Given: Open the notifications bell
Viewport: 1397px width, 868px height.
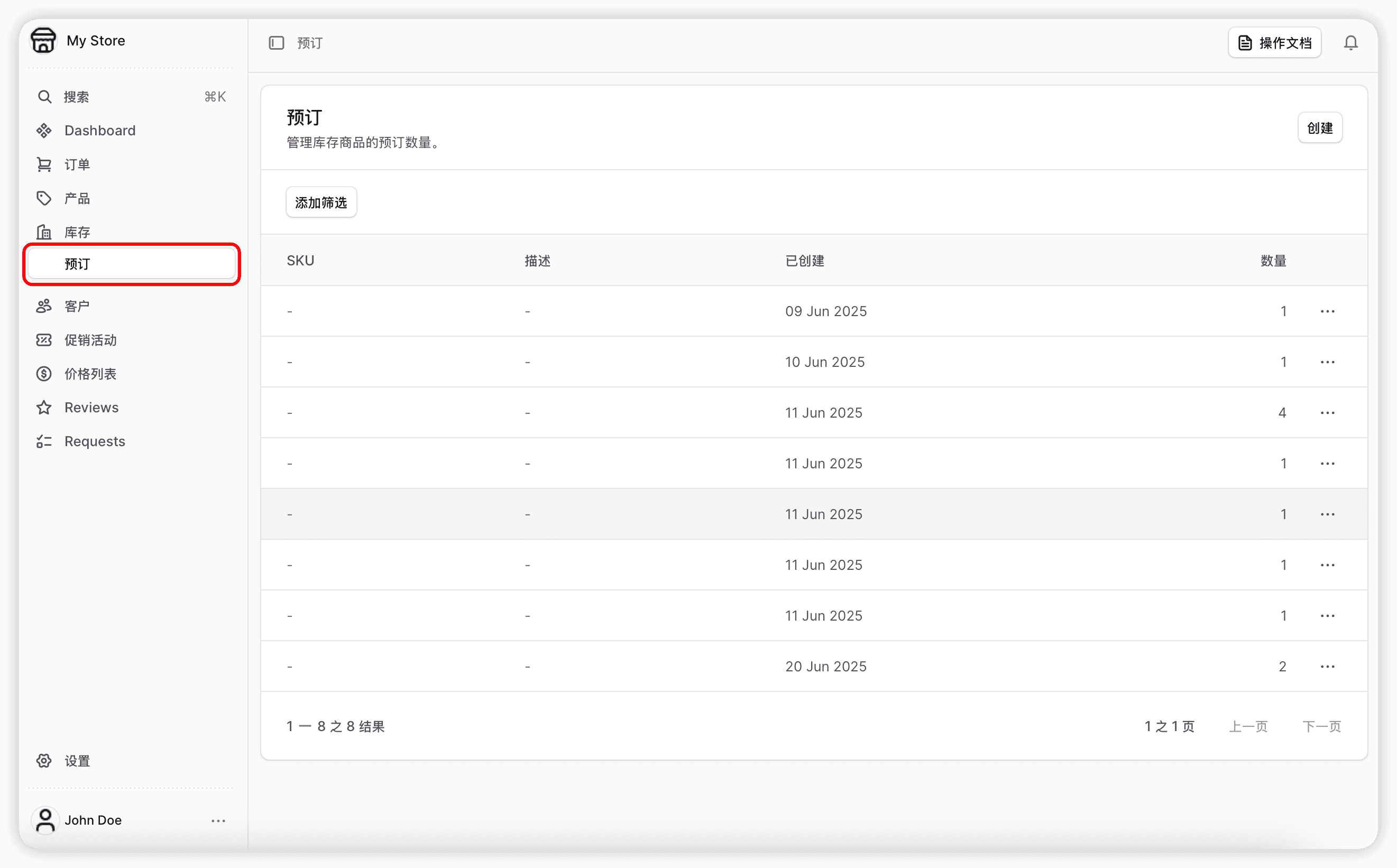Looking at the screenshot, I should click(x=1350, y=43).
